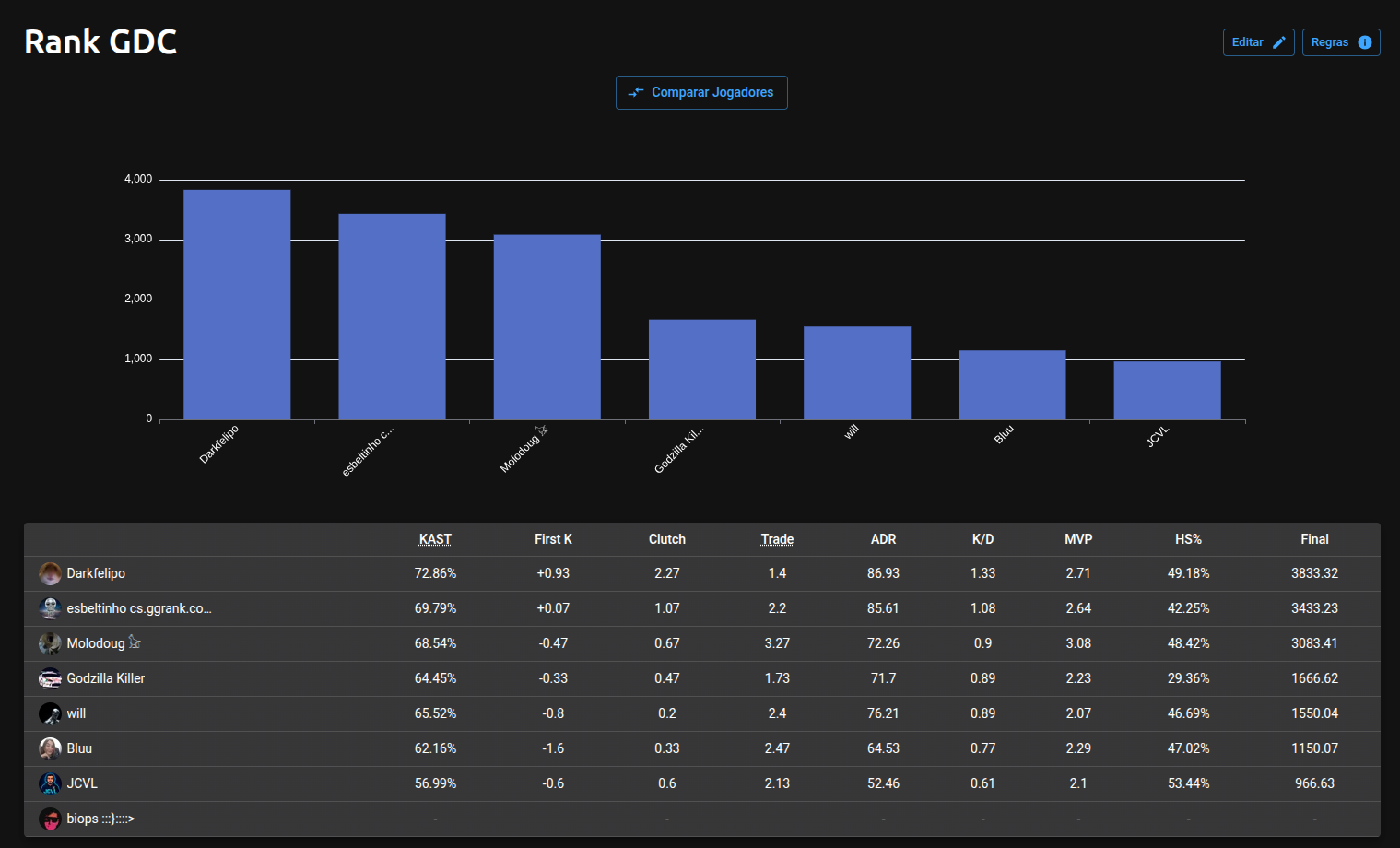Viewport: 1400px width, 848px height.
Task: Click the compare arrows icon
Action: (x=636, y=93)
